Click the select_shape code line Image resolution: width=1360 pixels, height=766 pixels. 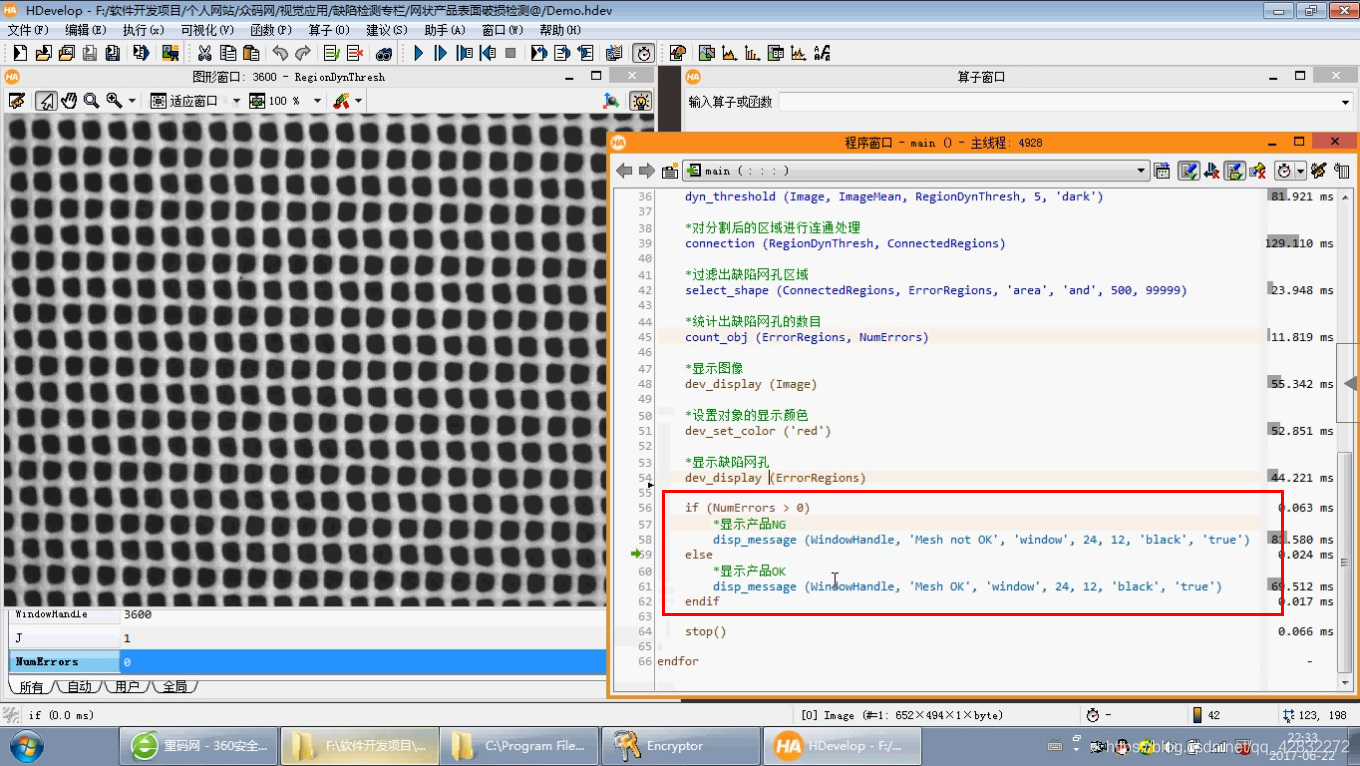[x=936, y=290]
